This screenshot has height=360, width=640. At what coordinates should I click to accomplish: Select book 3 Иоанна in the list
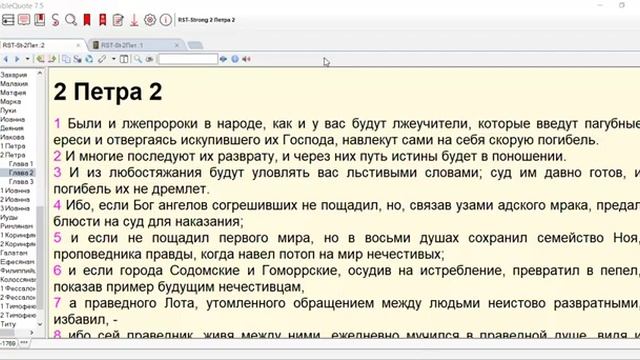point(15,208)
